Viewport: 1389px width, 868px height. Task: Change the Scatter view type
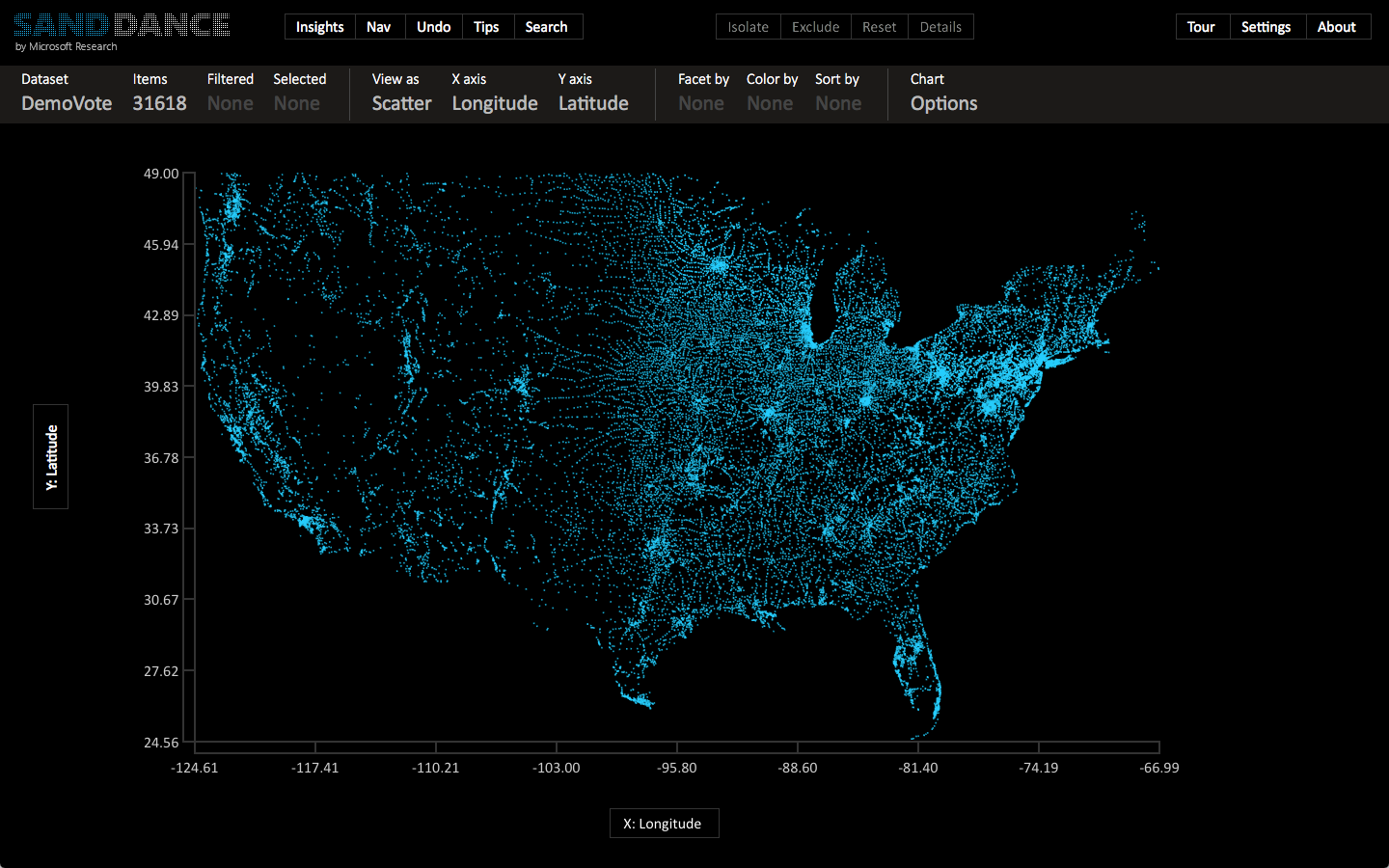tap(401, 103)
